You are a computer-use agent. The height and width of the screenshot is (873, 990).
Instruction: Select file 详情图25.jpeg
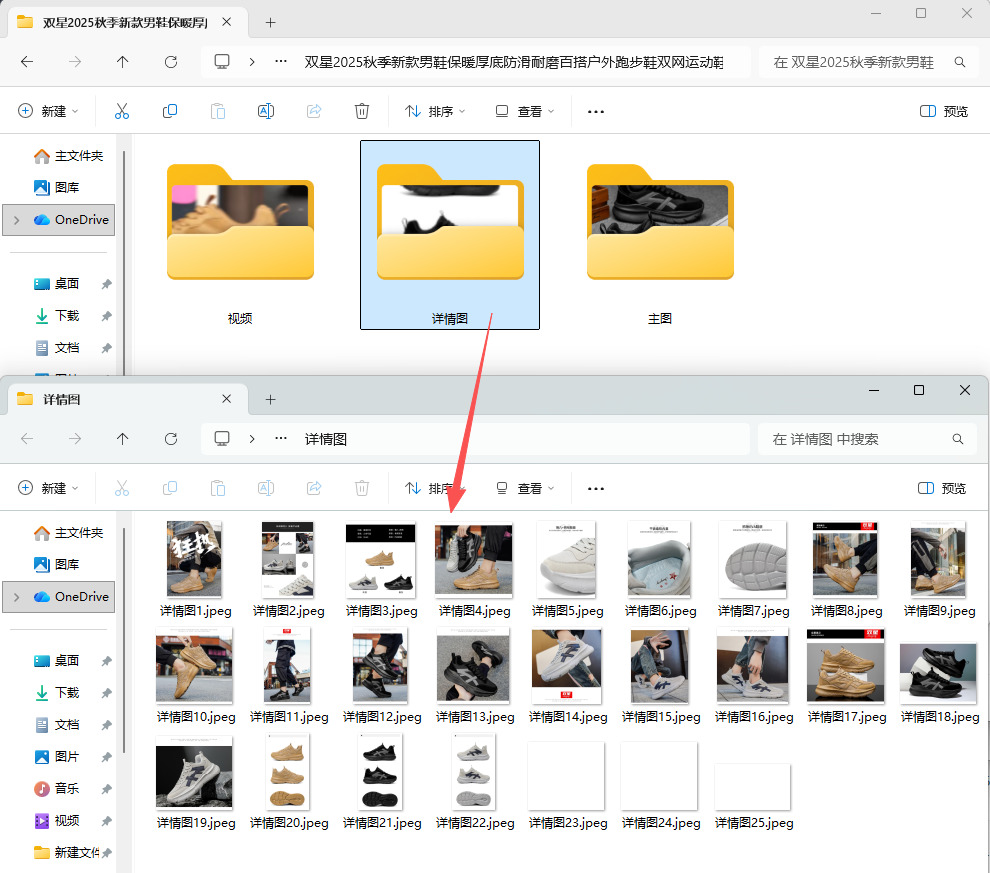coord(753,795)
